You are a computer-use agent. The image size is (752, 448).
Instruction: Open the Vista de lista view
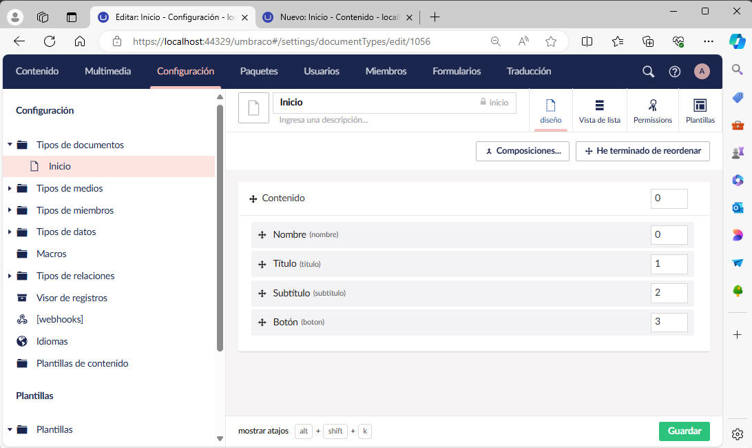(x=599, y=110)
